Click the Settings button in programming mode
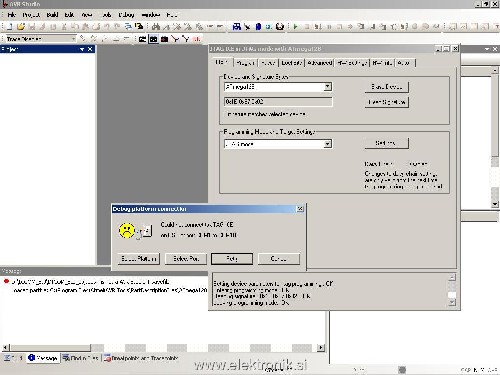 (387, 143)
